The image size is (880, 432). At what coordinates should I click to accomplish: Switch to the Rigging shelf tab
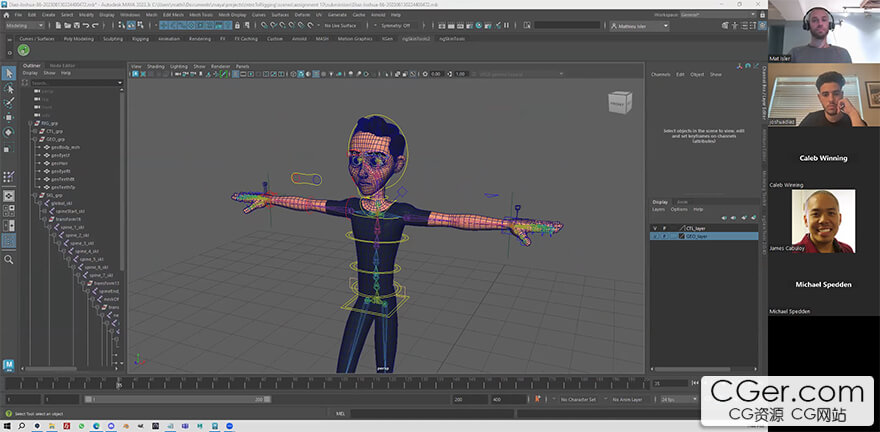tap(139, 39)
